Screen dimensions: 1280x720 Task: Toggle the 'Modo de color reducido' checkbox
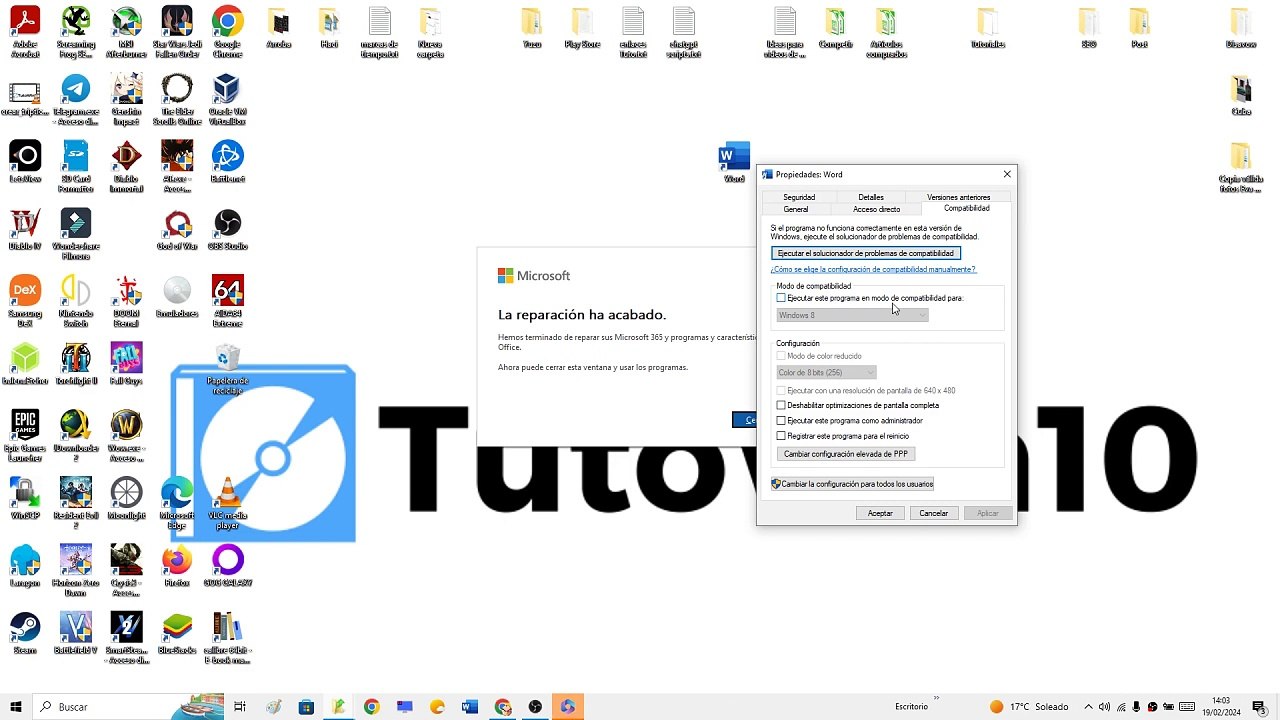pos(781,356)
